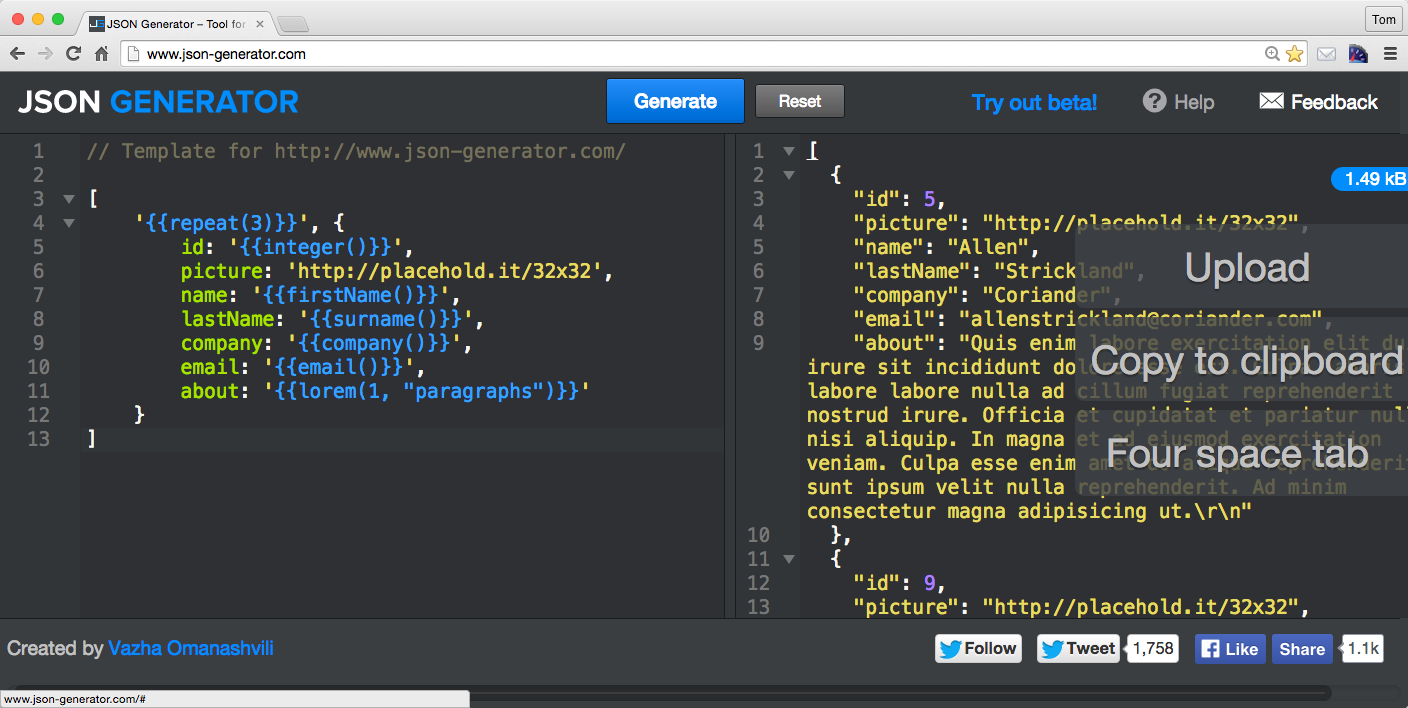Collapse the object at line 11 of output

click(x=789, y=558)
